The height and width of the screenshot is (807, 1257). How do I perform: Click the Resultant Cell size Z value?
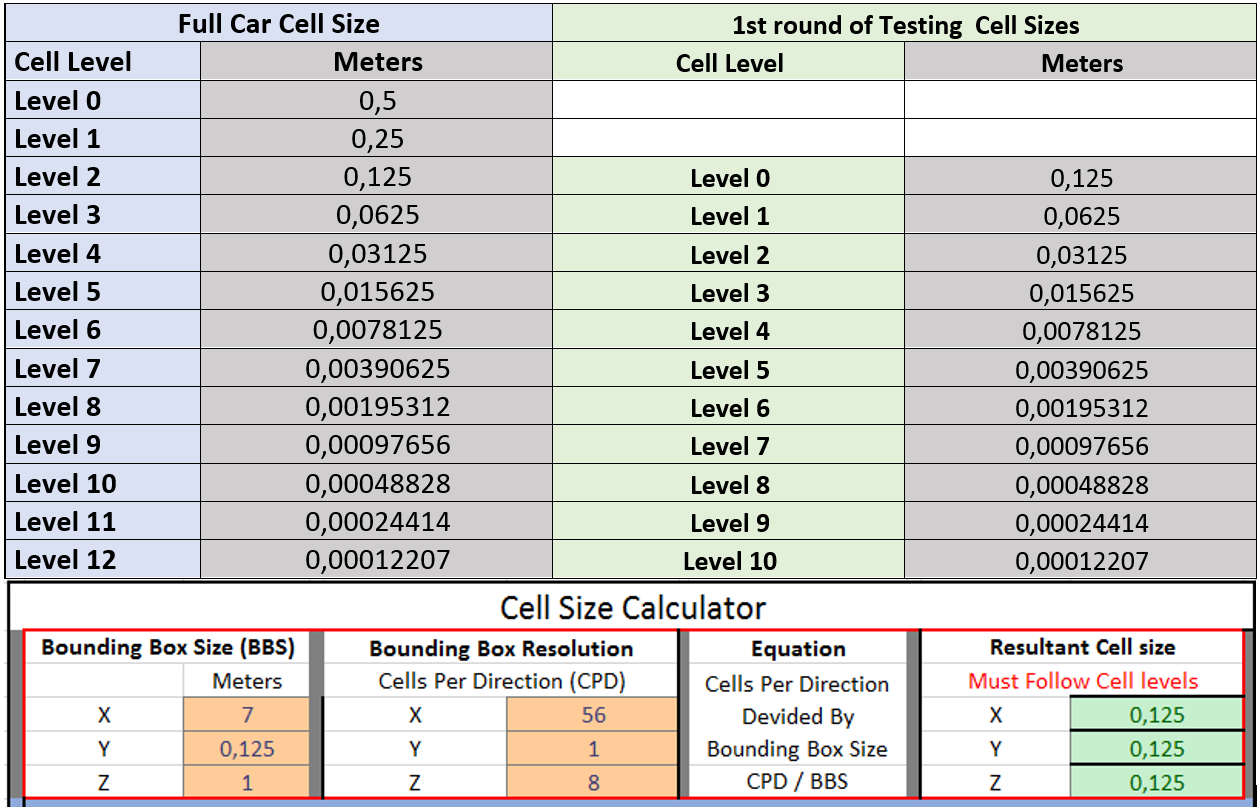coord(1156,783)
